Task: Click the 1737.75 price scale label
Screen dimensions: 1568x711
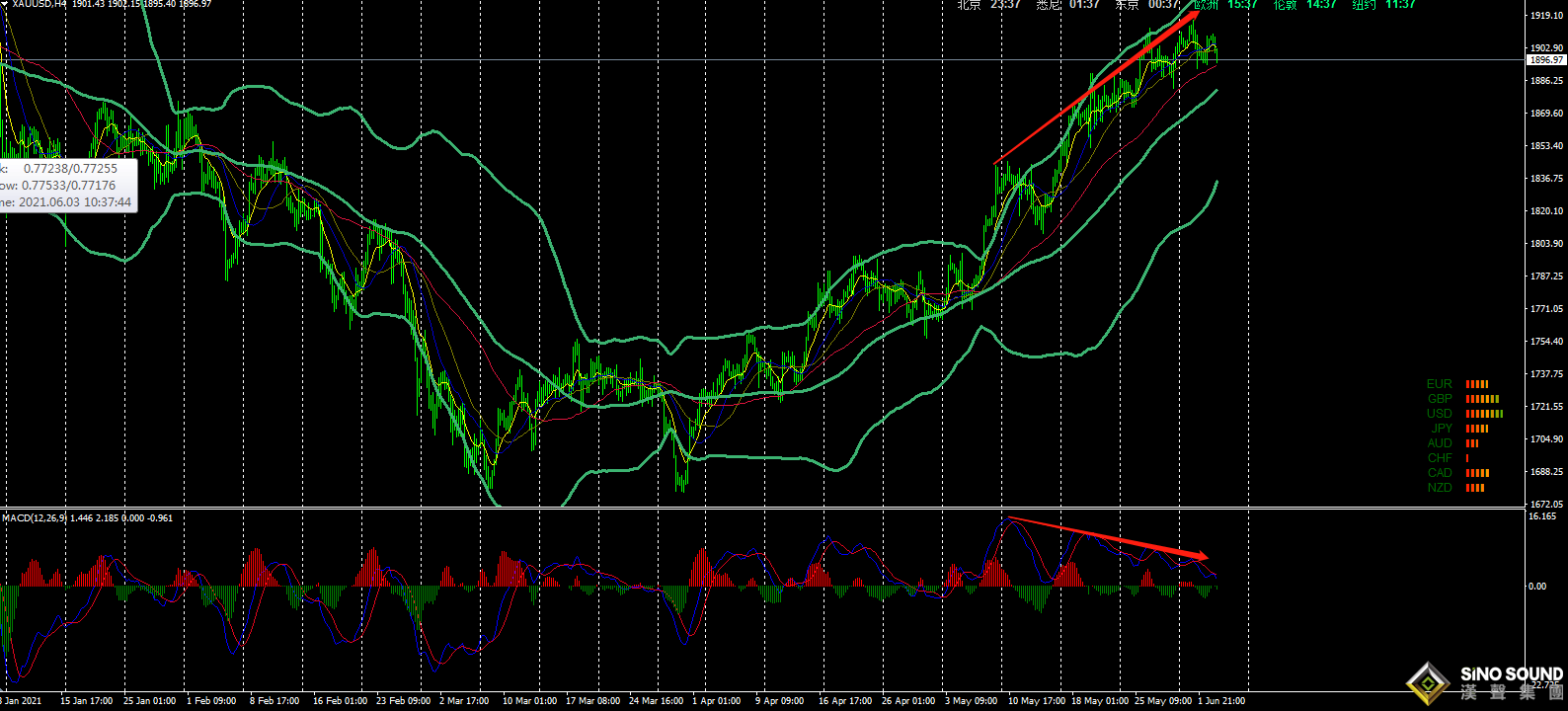Action: coord(1546,374)
